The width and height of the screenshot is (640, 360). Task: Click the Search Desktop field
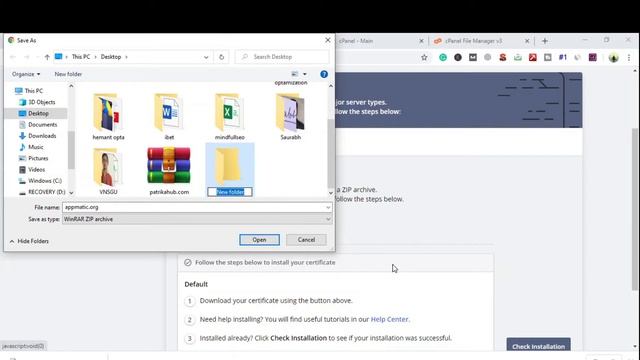pos(282,57)
